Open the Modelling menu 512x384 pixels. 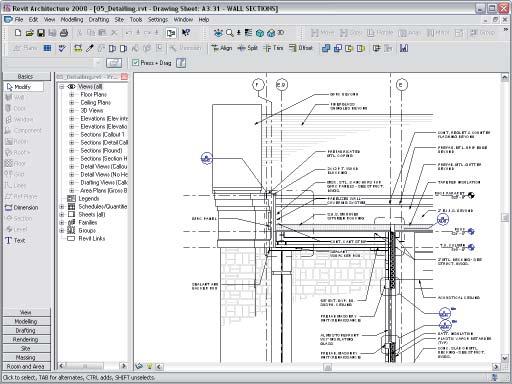pyautogui.click(x=72, y=20)
